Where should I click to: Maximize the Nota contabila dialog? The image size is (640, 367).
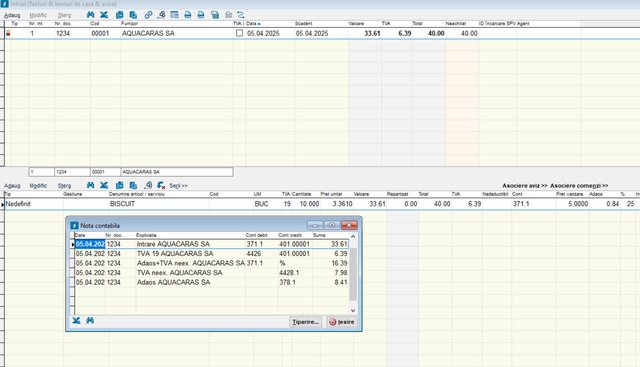[x=332, y=225]
